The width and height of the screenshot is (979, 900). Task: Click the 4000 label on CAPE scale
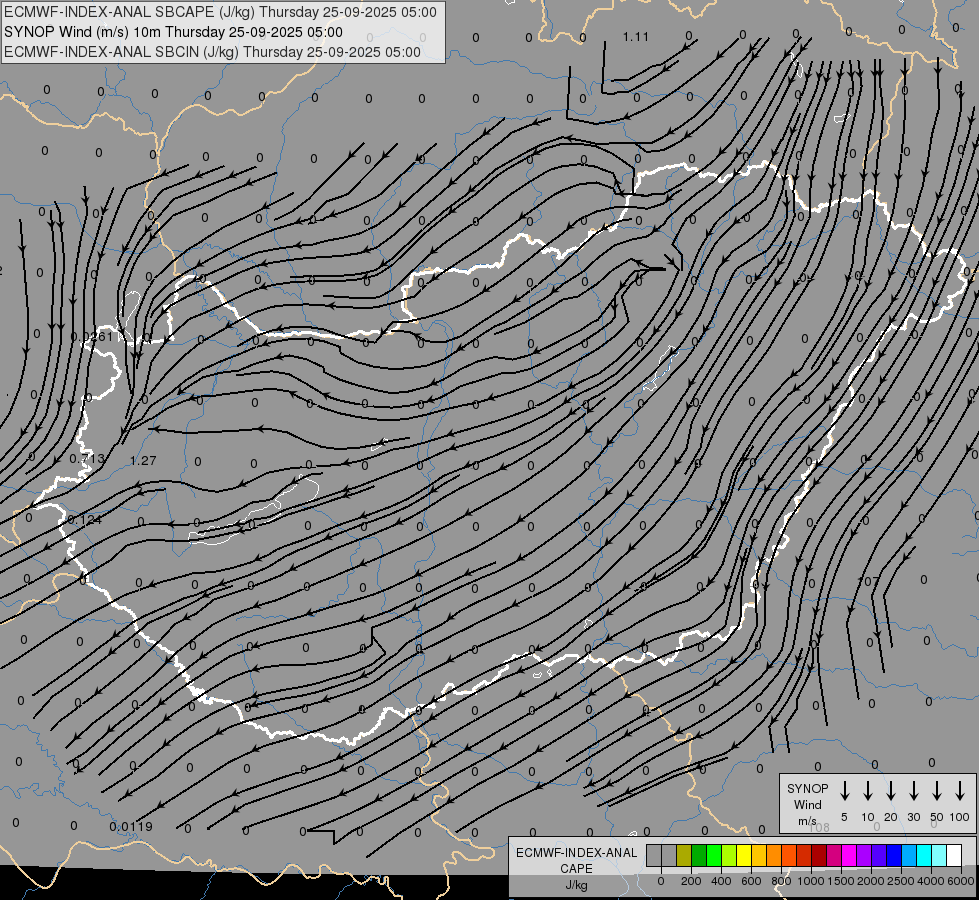[x=931, y=881]
